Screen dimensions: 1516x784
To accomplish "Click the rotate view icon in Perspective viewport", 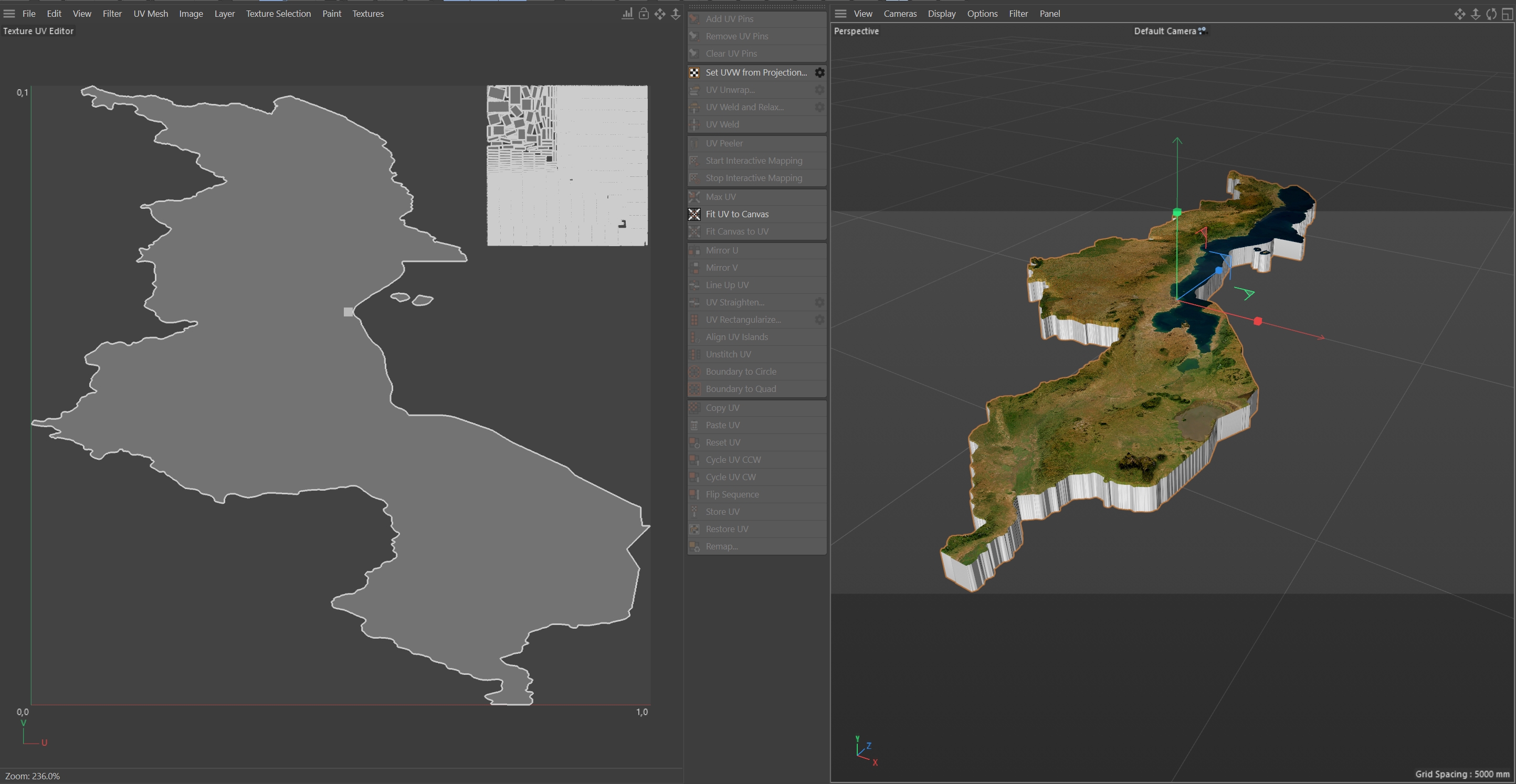I will [1491, 14].
